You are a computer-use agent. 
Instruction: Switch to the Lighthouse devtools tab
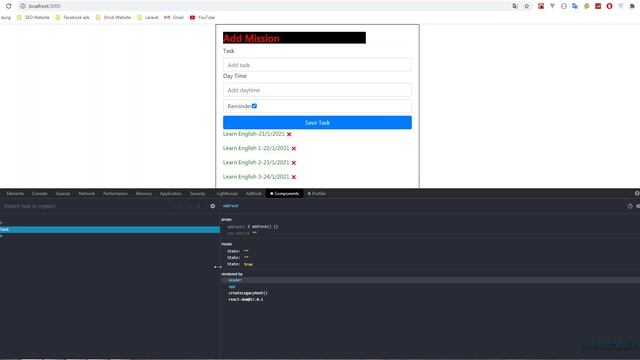227,193
